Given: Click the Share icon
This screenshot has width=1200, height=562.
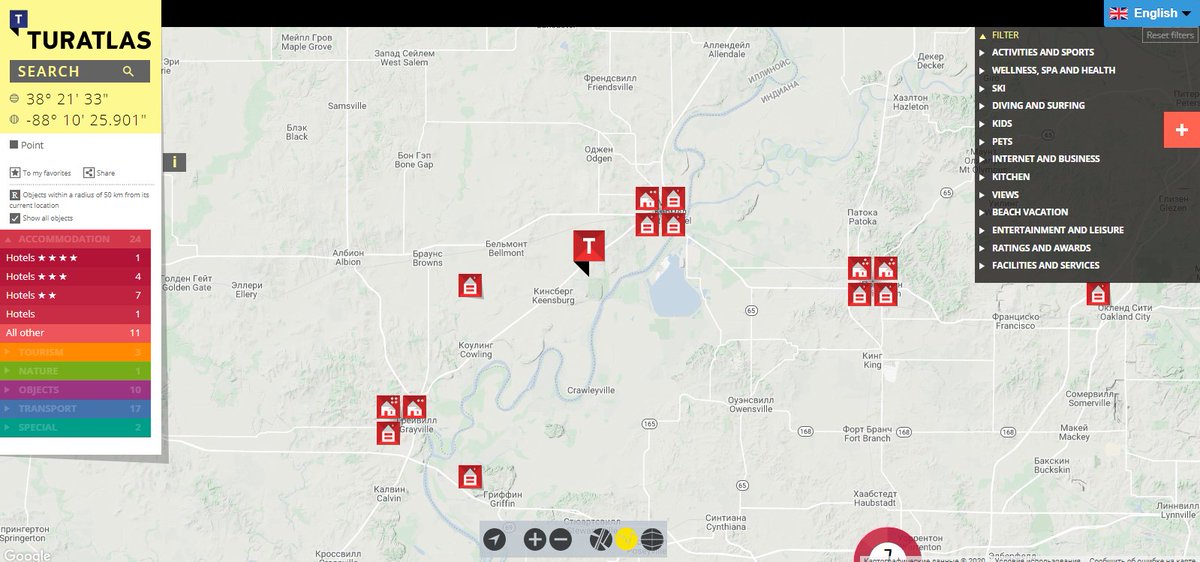Looking at the screenshot, I should point(89,173).
